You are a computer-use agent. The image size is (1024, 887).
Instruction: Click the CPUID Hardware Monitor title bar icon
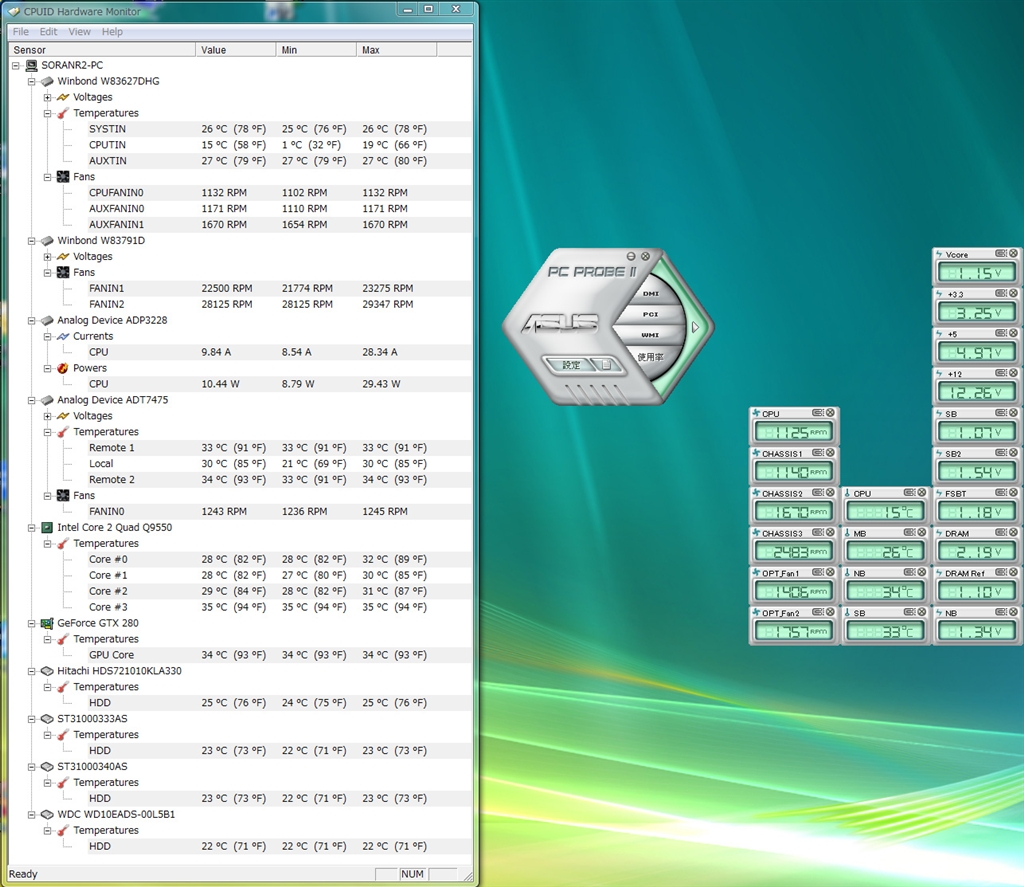coord(14,11)
